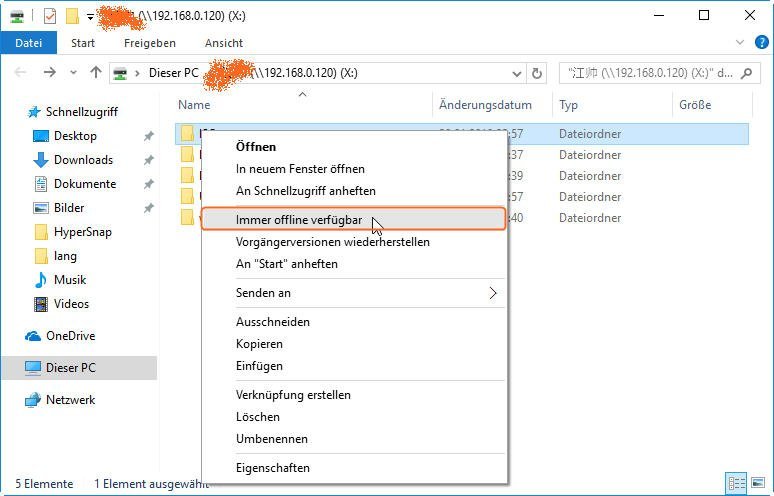The width and height of the screenshot is (774, 496).
Task: Click the New Folder icon in title bar
Action: pos(72,16)
